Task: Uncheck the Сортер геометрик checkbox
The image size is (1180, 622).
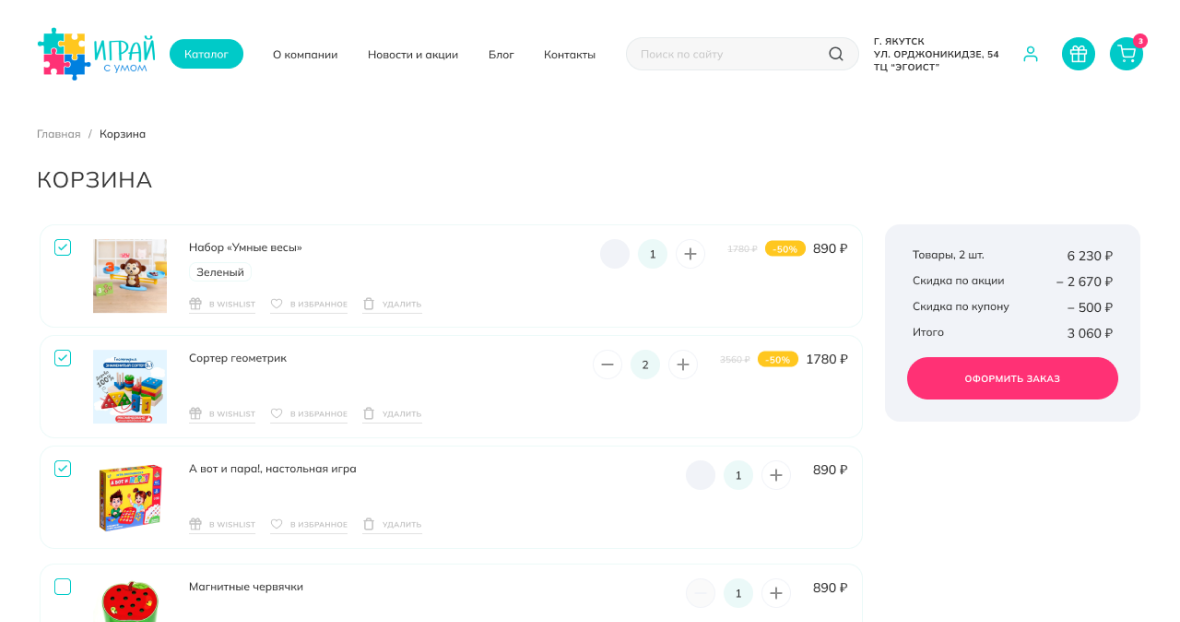Action: pos(62,358)
